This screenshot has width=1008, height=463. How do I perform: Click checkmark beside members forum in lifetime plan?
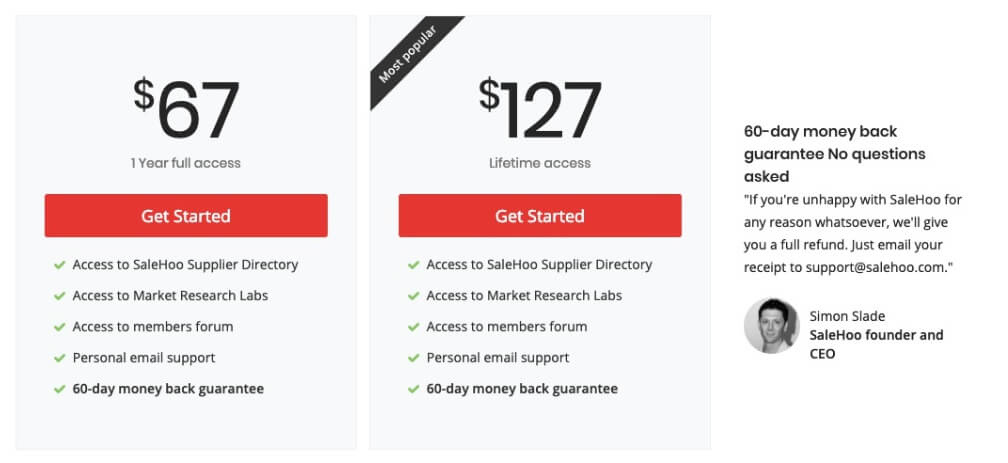(413, 327)
